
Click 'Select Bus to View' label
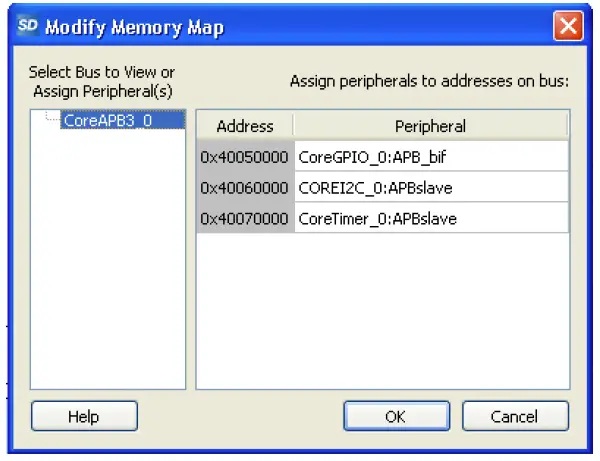click(x=102, y=73)
